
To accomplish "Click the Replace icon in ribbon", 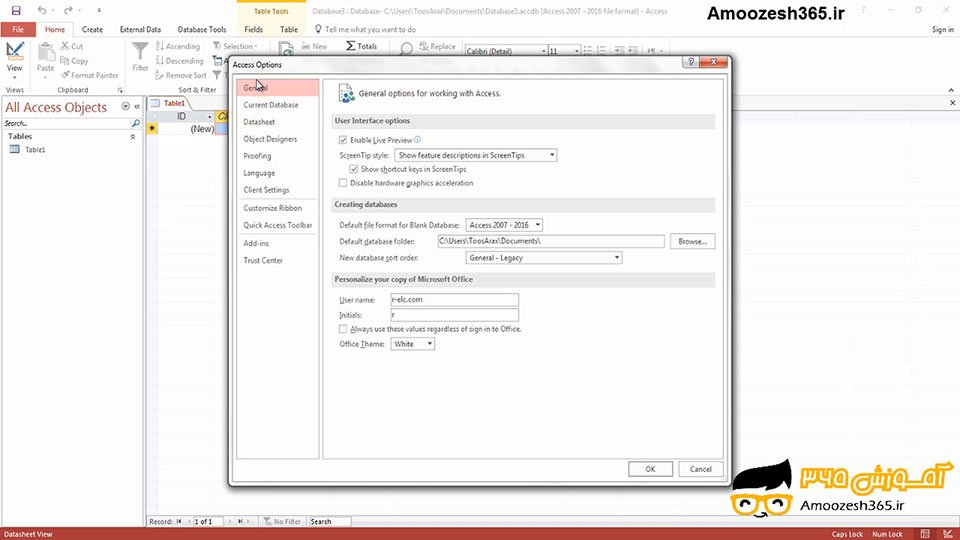I will tap(424, 46).
